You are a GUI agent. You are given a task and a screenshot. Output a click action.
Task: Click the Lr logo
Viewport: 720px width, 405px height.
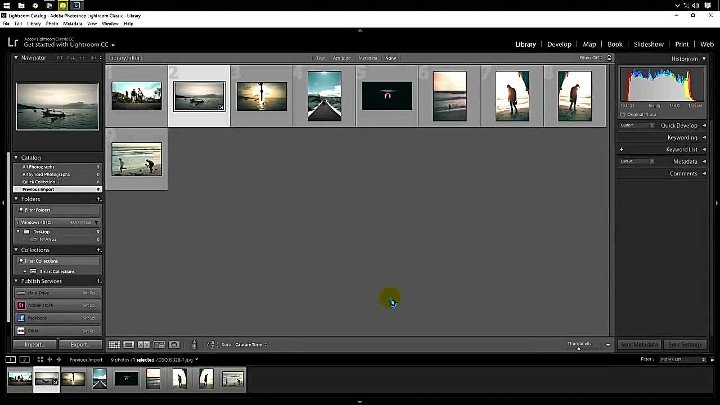coord(13,43)
